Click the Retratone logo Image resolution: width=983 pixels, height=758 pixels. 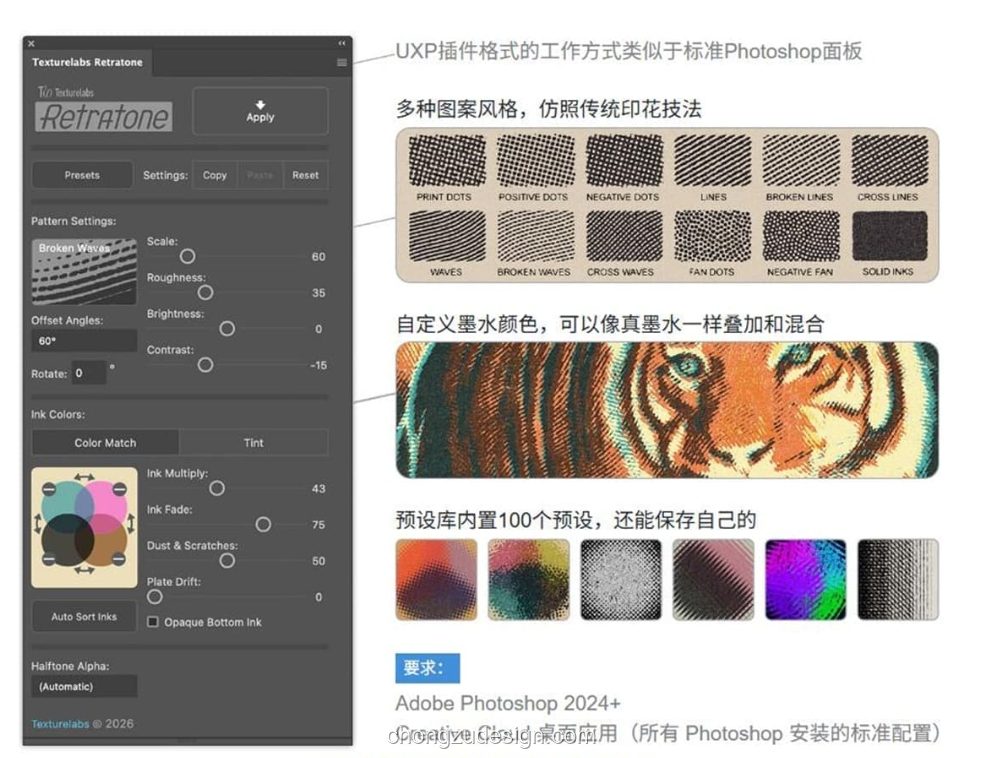click(104, 117)
